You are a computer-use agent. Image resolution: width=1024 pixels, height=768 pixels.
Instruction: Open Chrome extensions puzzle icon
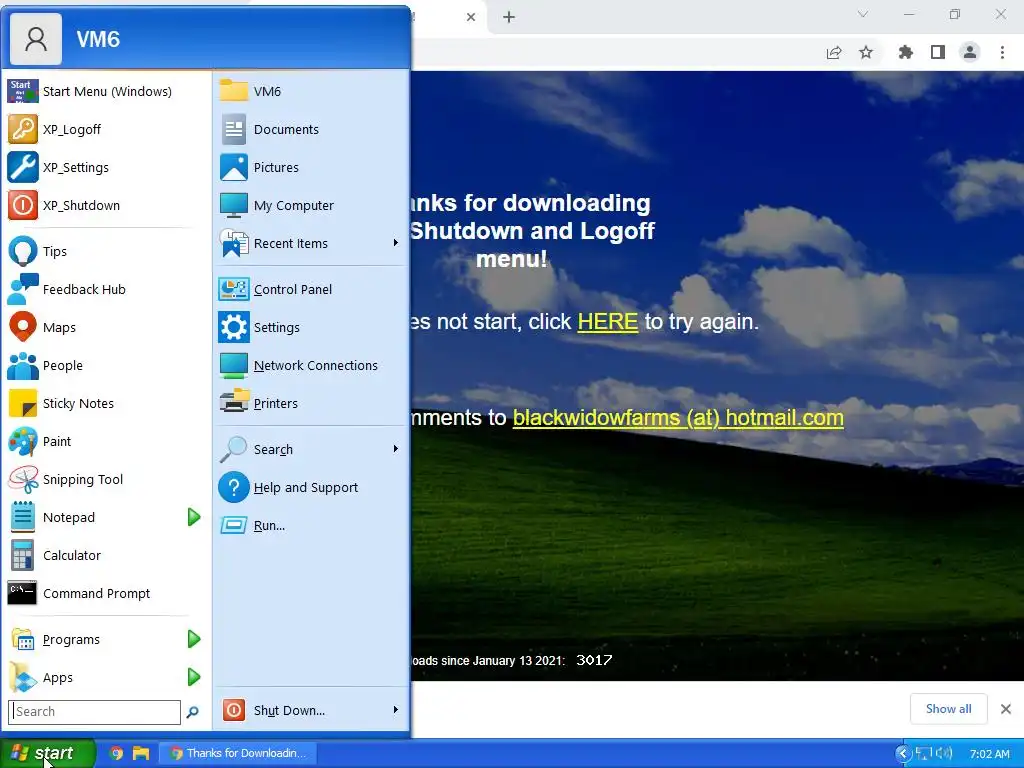(x=905, y=52)
